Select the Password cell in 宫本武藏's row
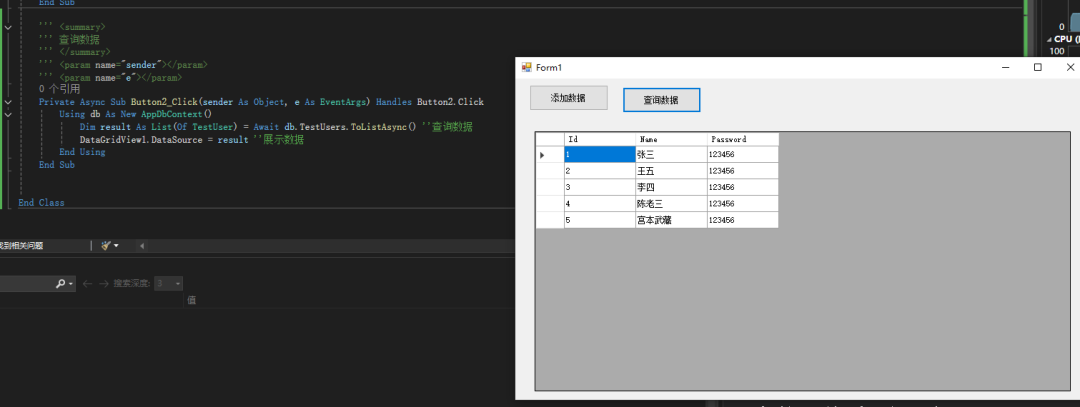This screenshot has width=1080, height=407. pyautogui.click(x=742, y=220)
